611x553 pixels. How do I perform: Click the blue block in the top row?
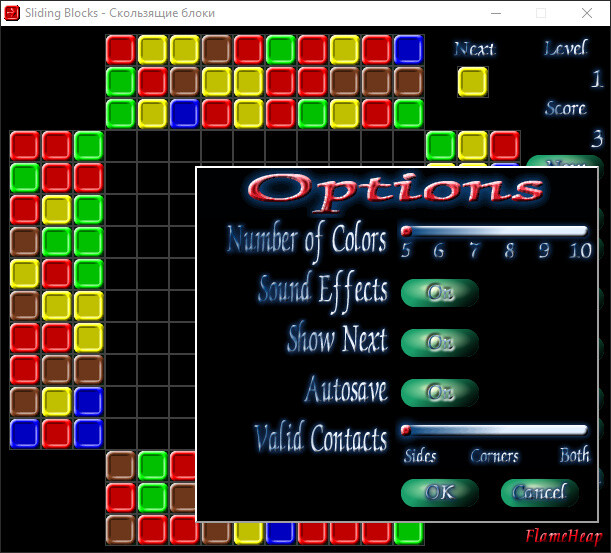tap(408, 49)
